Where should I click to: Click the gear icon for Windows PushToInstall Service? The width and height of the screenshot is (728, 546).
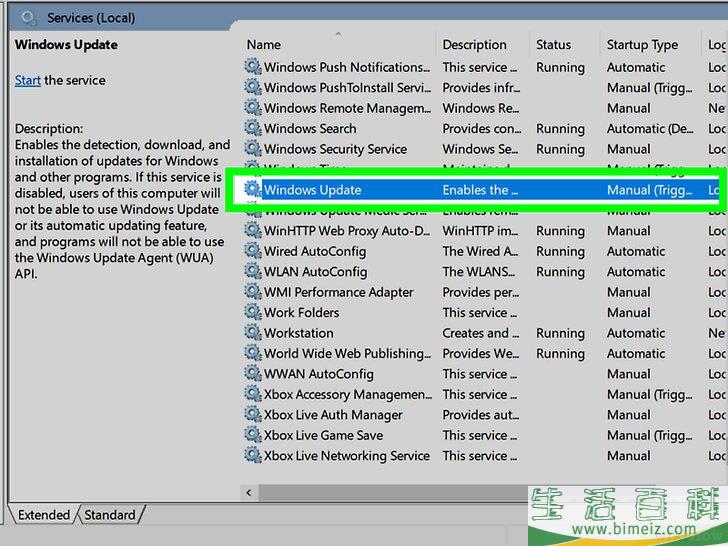(253, 87)
